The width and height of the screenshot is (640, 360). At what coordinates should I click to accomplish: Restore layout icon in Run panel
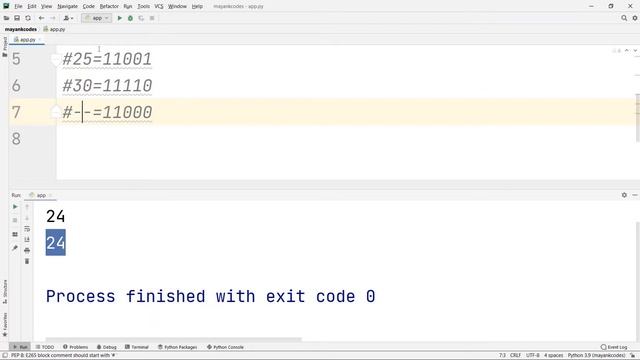[x=15, y=234]
